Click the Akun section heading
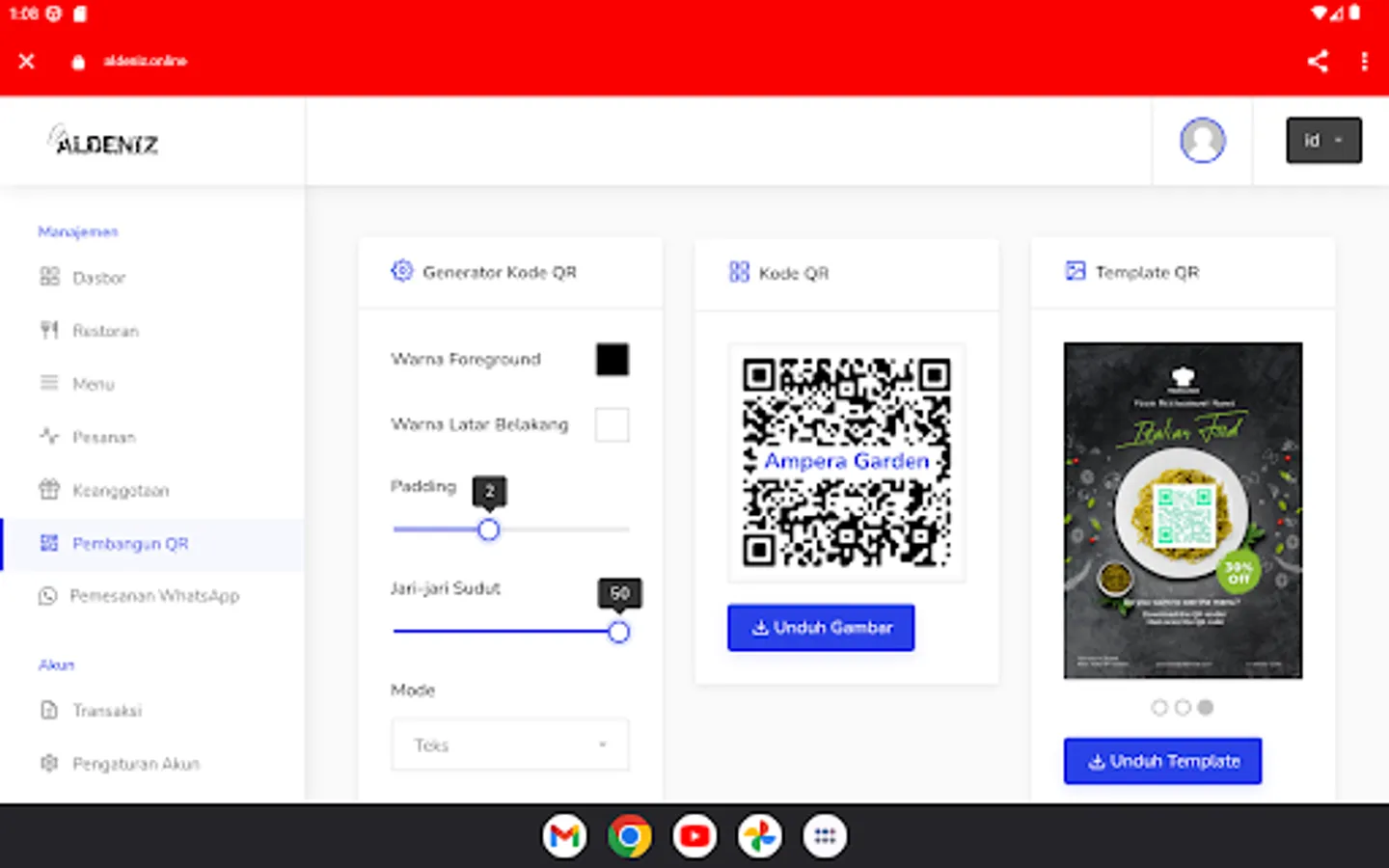 pyautogui.click(x=56, y=665)
